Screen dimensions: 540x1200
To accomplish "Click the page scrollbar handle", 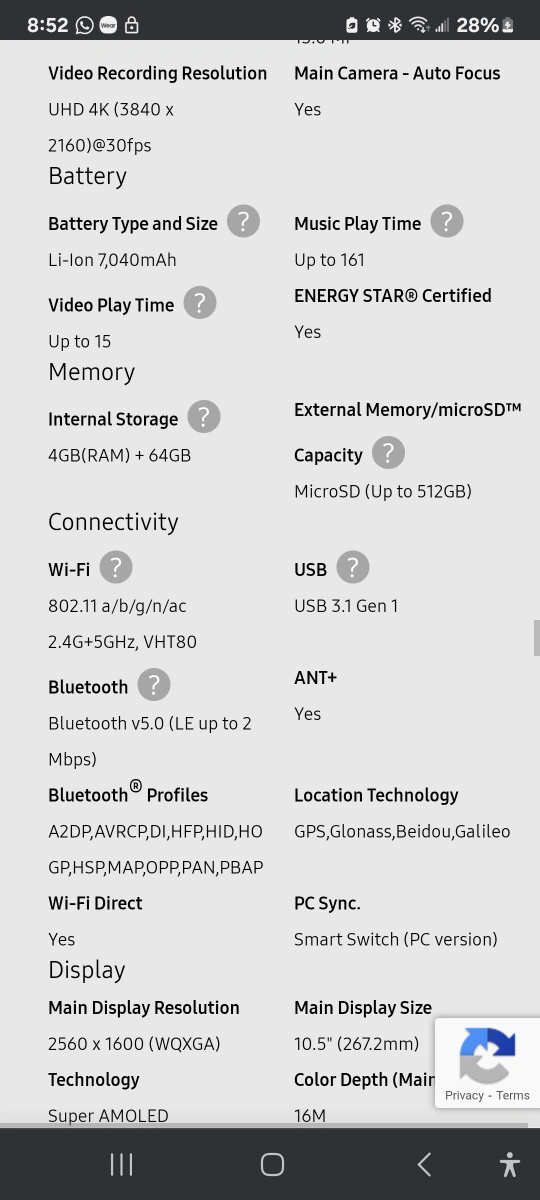I will [537, 637].
